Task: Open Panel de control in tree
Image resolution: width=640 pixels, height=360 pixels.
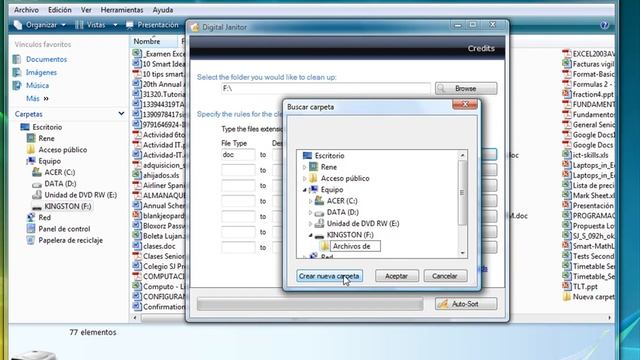Action: pyautogui.click(x=64, y=229)
